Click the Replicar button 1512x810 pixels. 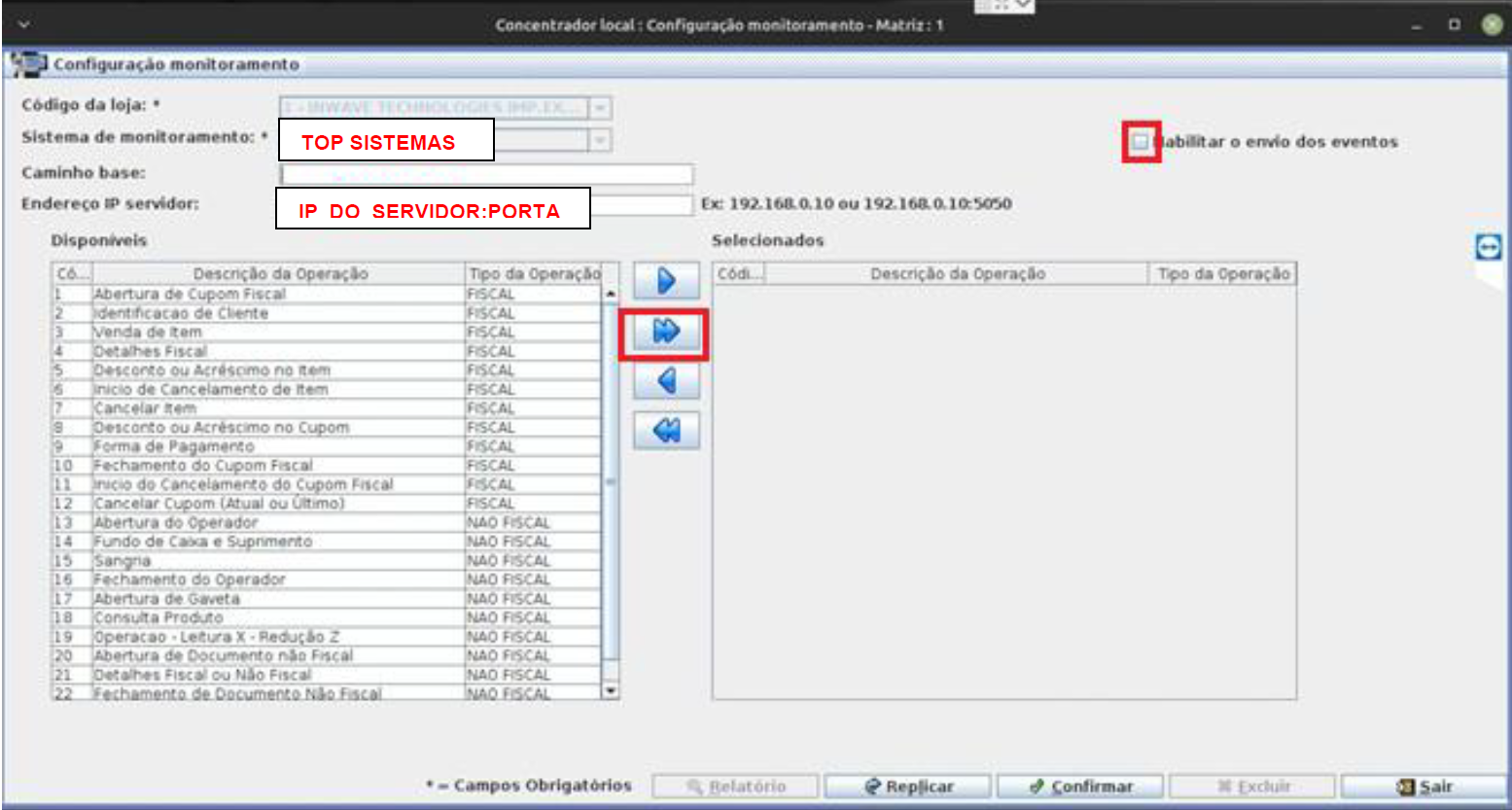pyautogui.click(x=908, y=787)
